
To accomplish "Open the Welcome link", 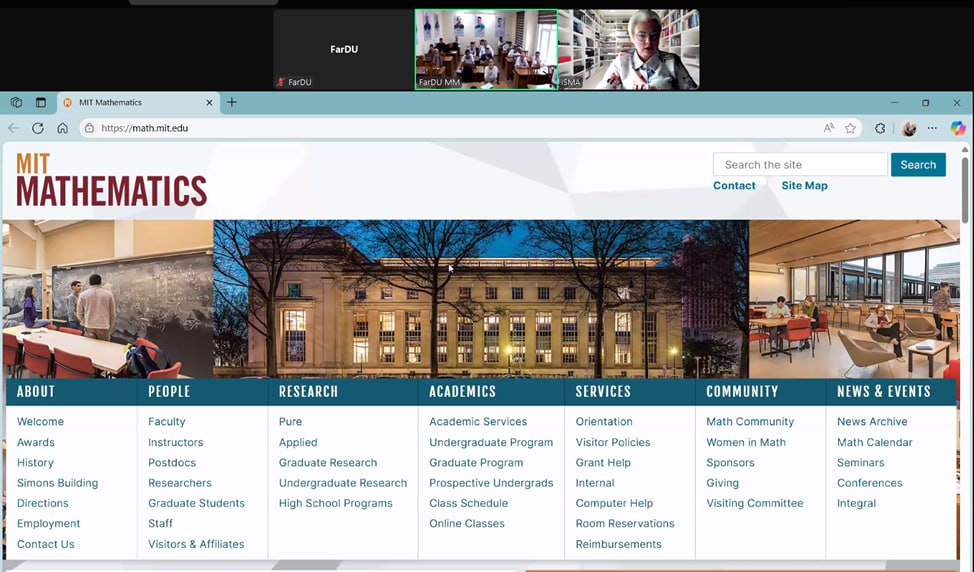I will 40,422.
